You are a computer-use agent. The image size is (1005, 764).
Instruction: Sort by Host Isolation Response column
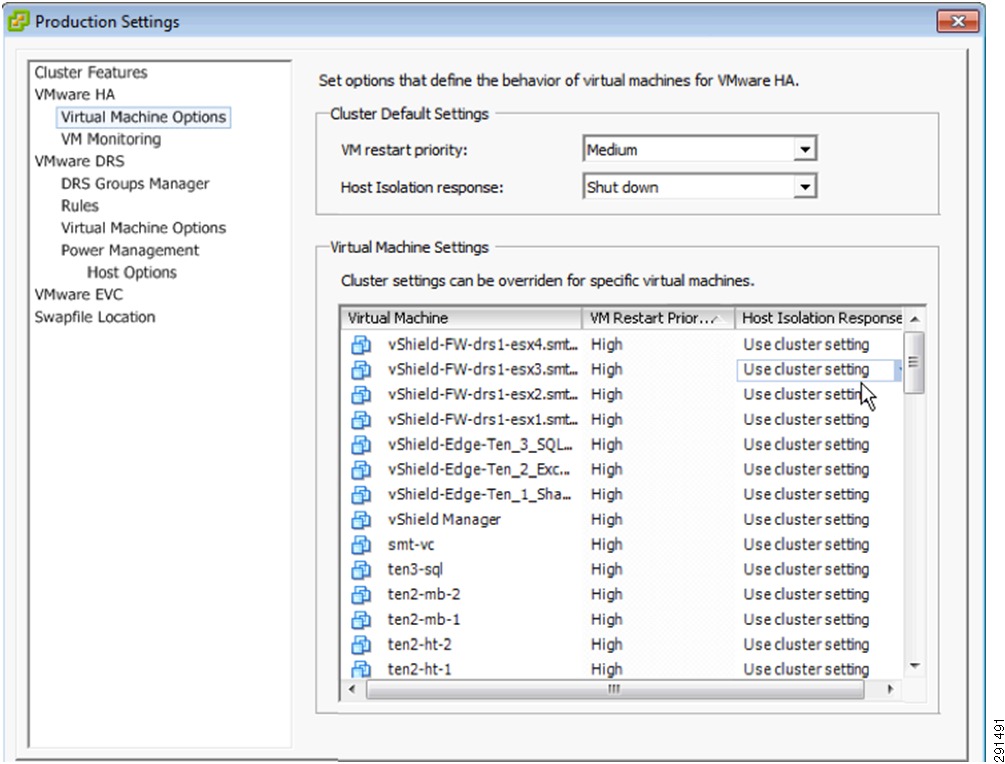click(x=819, y=318)
